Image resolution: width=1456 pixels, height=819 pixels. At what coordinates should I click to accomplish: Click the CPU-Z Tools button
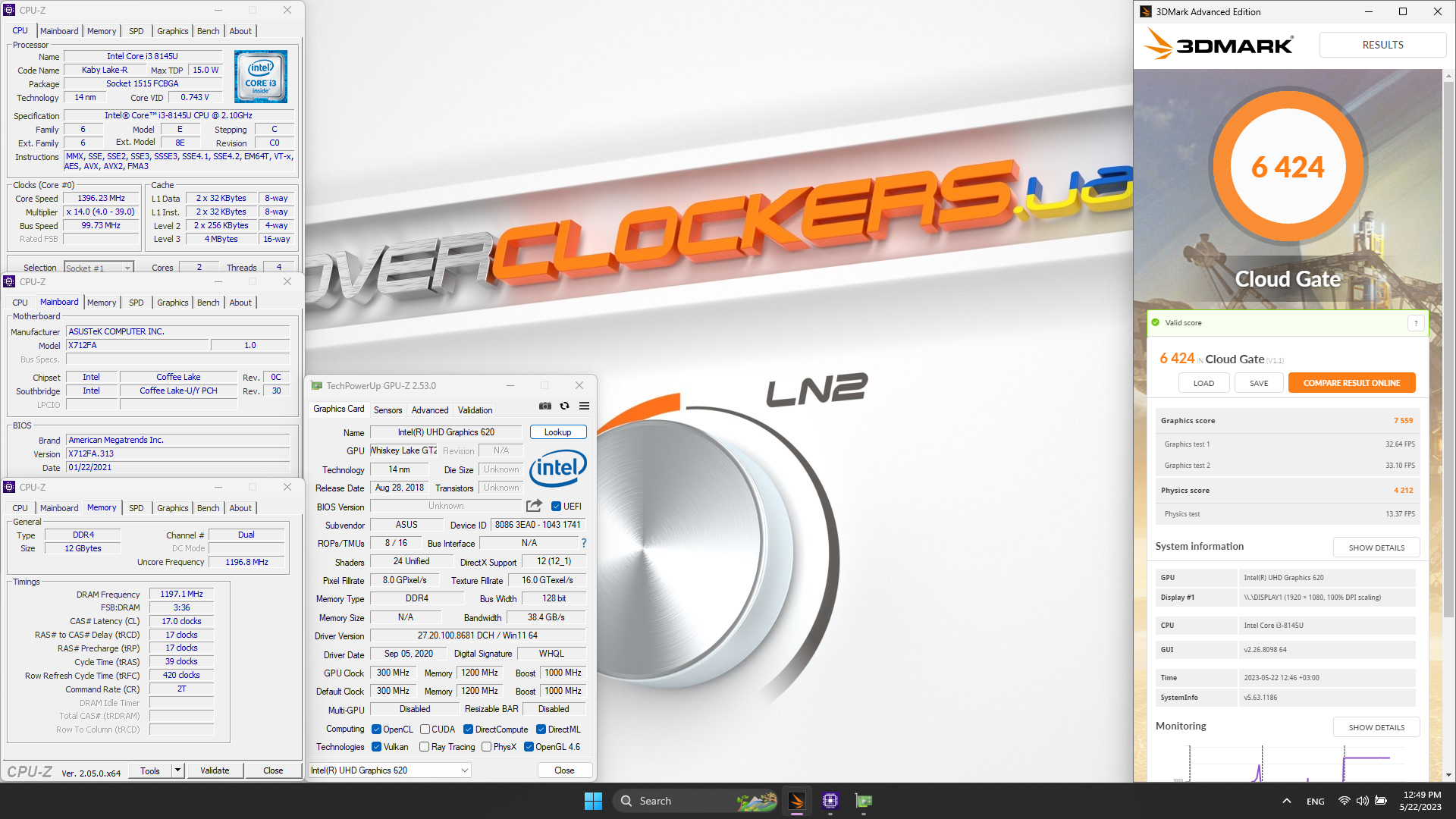[150, 770]
